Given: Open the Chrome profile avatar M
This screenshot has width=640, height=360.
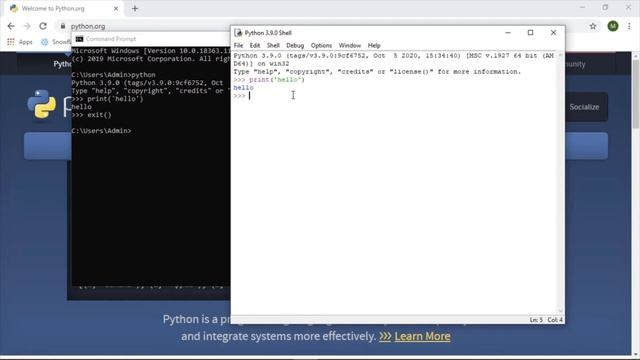Looking at the screenshot, I should coord(613,26).
